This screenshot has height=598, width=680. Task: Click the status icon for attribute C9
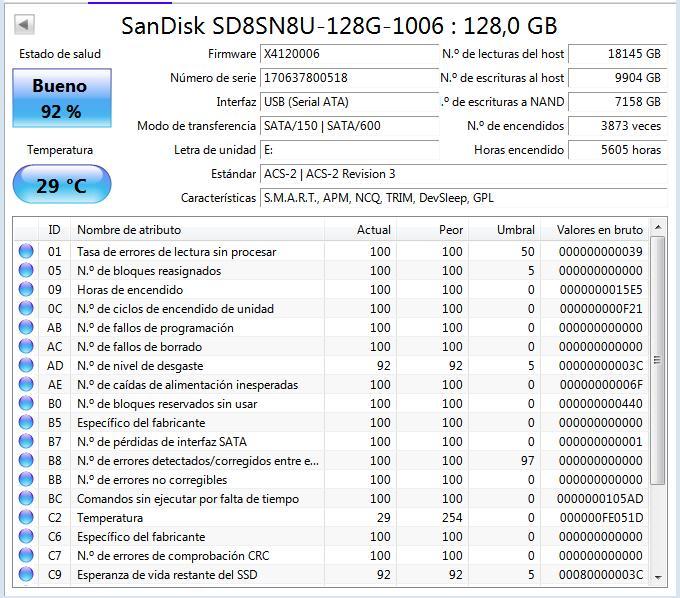pos(26,575)
